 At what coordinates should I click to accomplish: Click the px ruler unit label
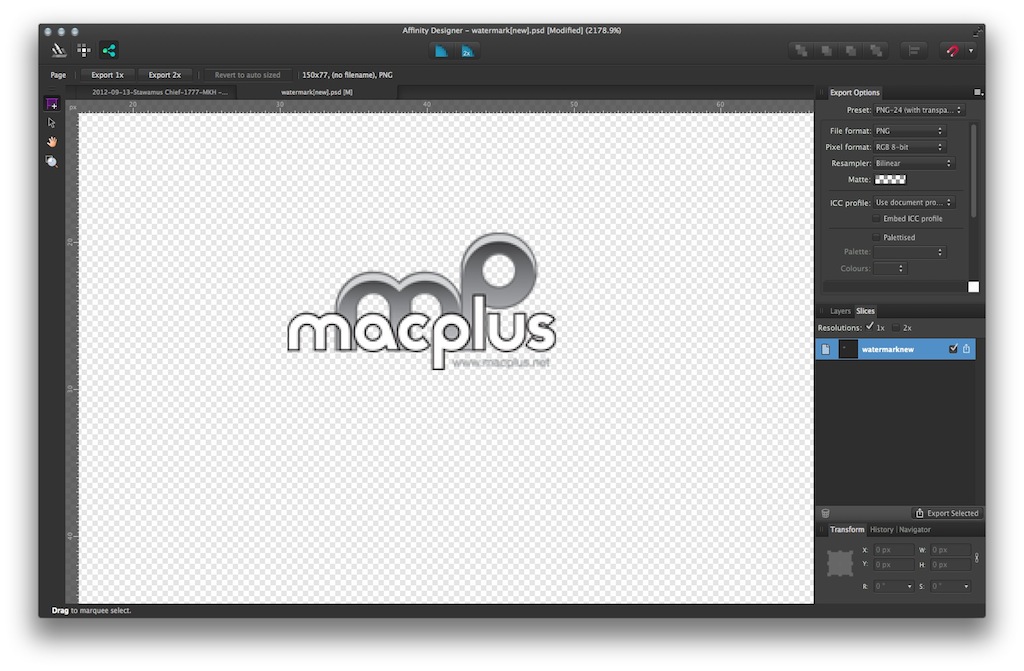72,107
